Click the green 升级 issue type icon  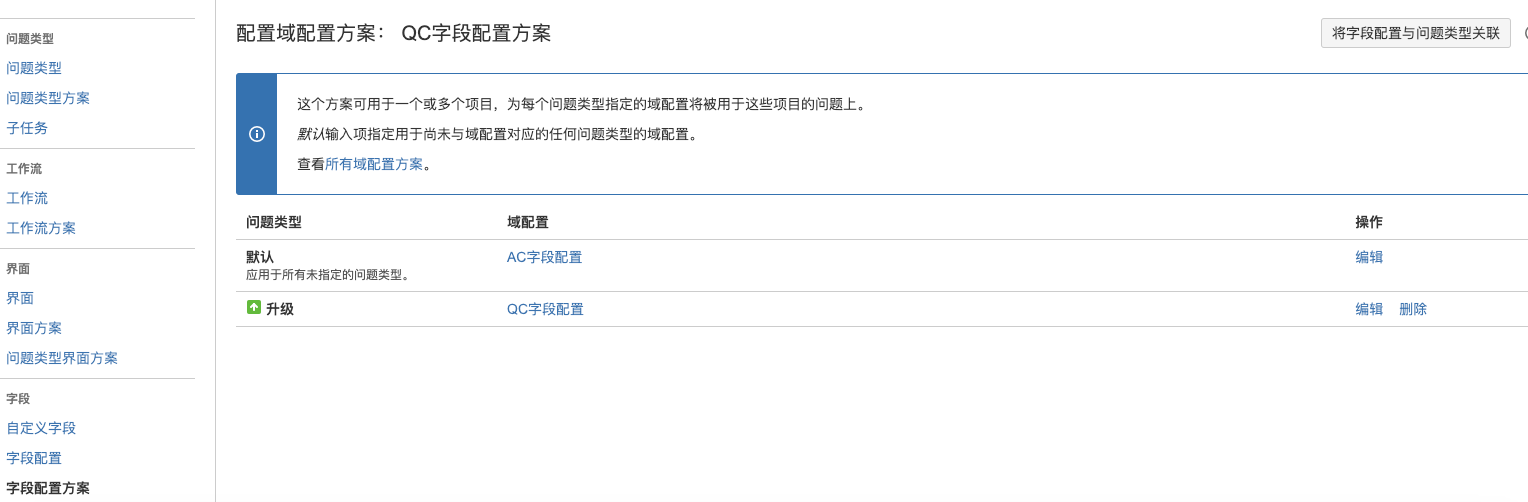click(254, 308)
